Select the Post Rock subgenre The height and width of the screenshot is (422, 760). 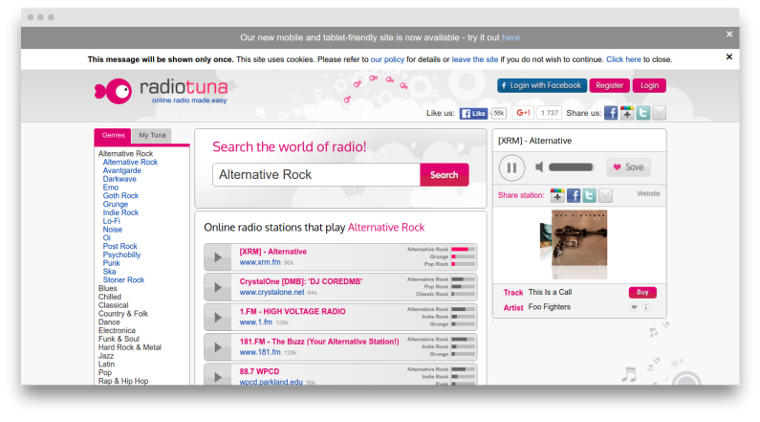pos(120,247)
